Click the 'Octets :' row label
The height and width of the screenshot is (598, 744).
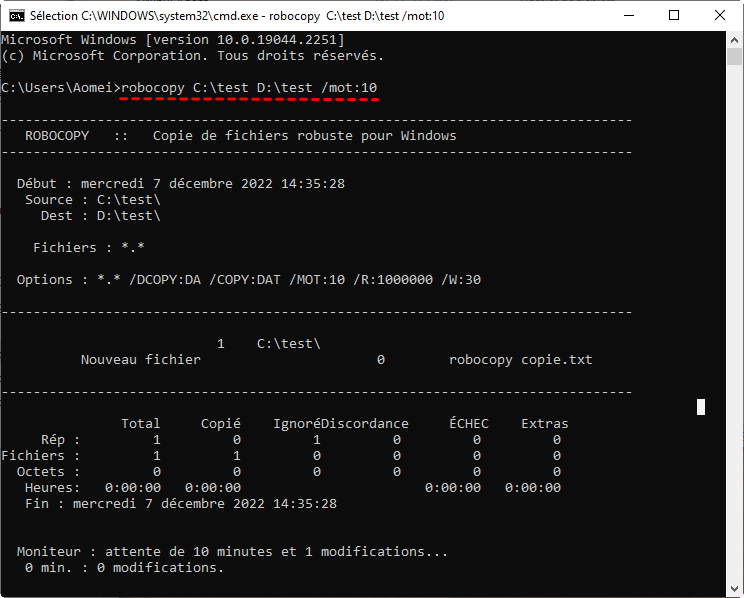pyautogui.click(x=48, y=472)
